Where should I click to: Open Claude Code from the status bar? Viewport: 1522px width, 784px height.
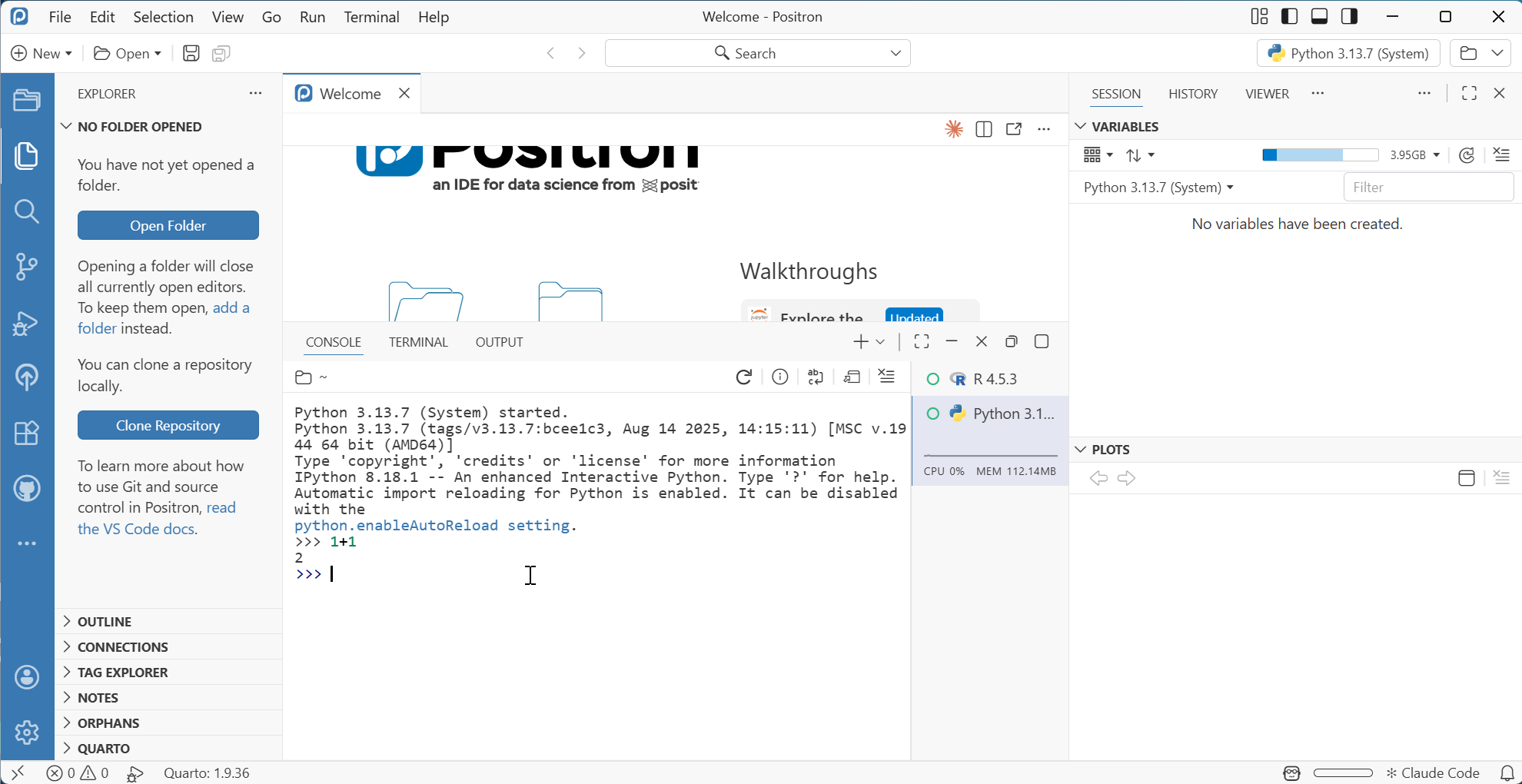[x=1433, y=773]
